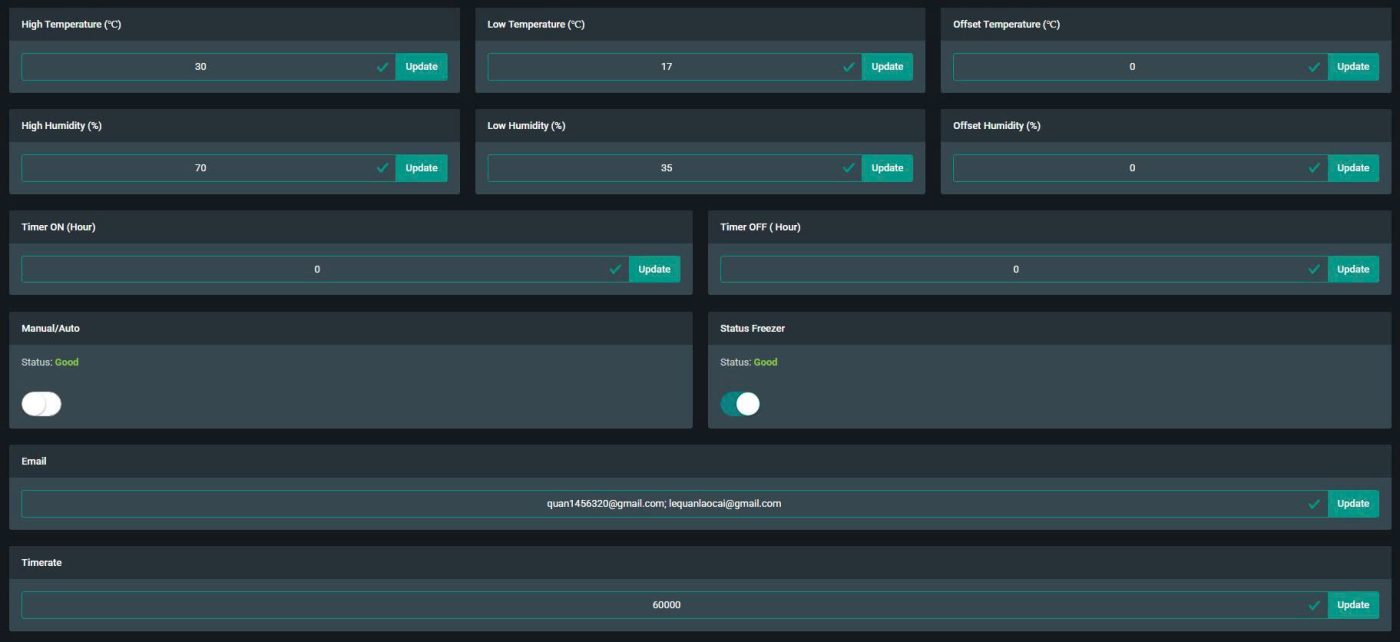Image resolution: width=1400 pixels, height=642 pixels.
Task: Click Update for Timer ON
Action: point(654,269)
